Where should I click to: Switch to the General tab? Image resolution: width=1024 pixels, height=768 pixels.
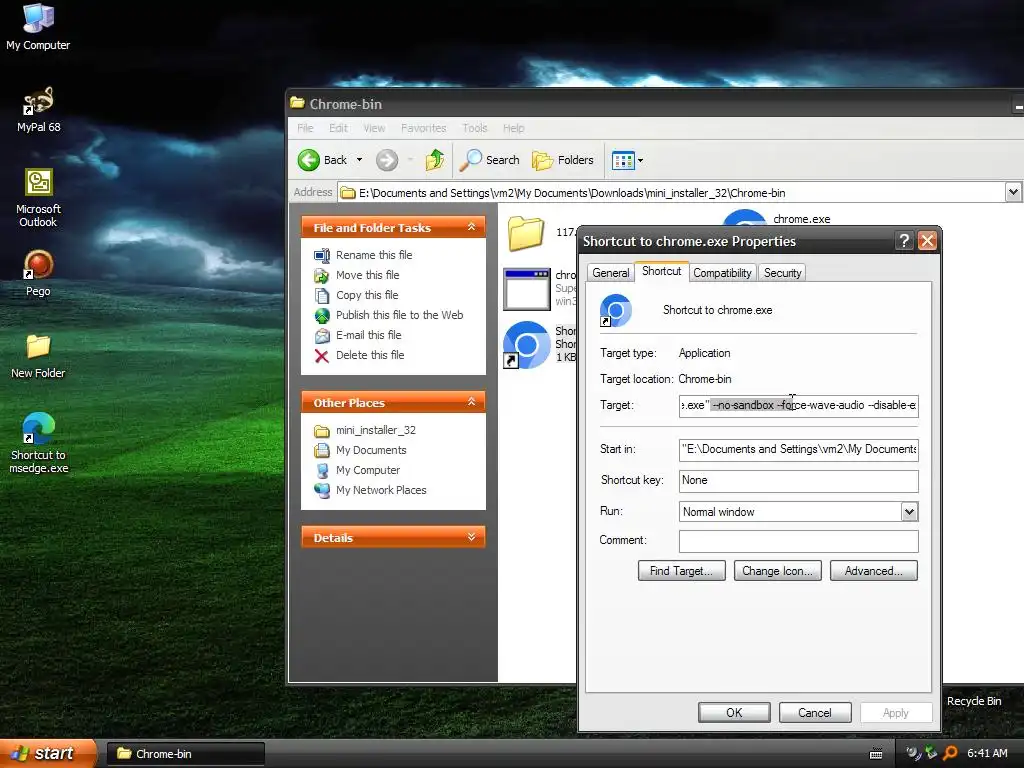pos(611,273)
